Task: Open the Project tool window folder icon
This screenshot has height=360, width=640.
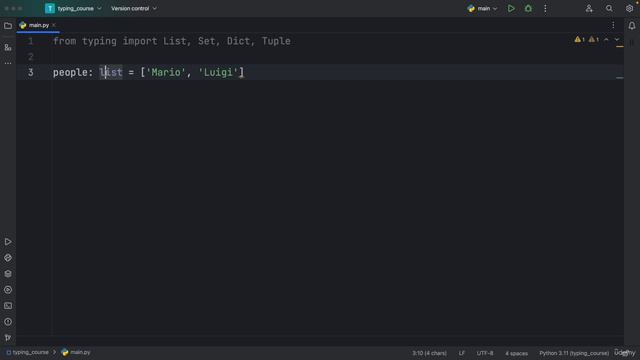Action: pyautogui.click(x=8, y=26)
